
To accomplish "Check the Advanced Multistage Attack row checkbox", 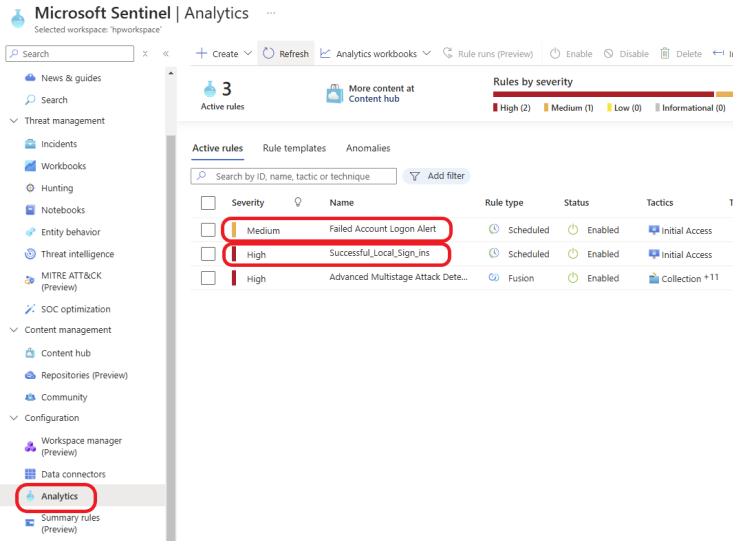I will point(208,278).
